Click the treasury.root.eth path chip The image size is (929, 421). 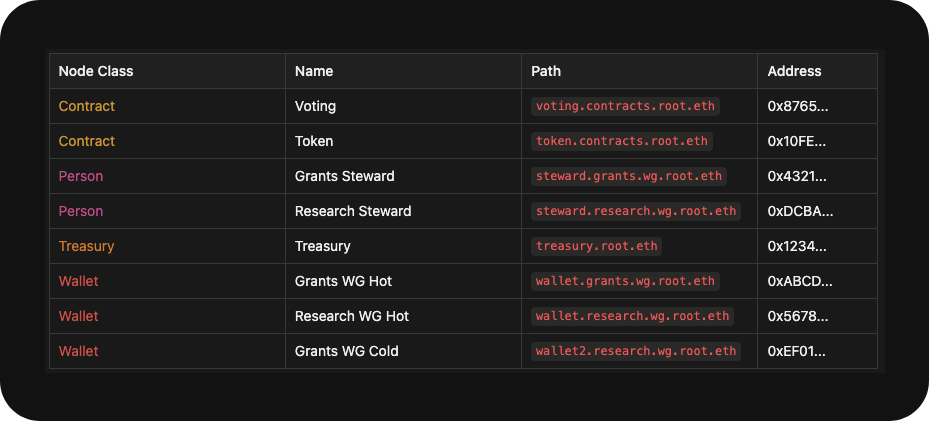click(x=597, y=246)
